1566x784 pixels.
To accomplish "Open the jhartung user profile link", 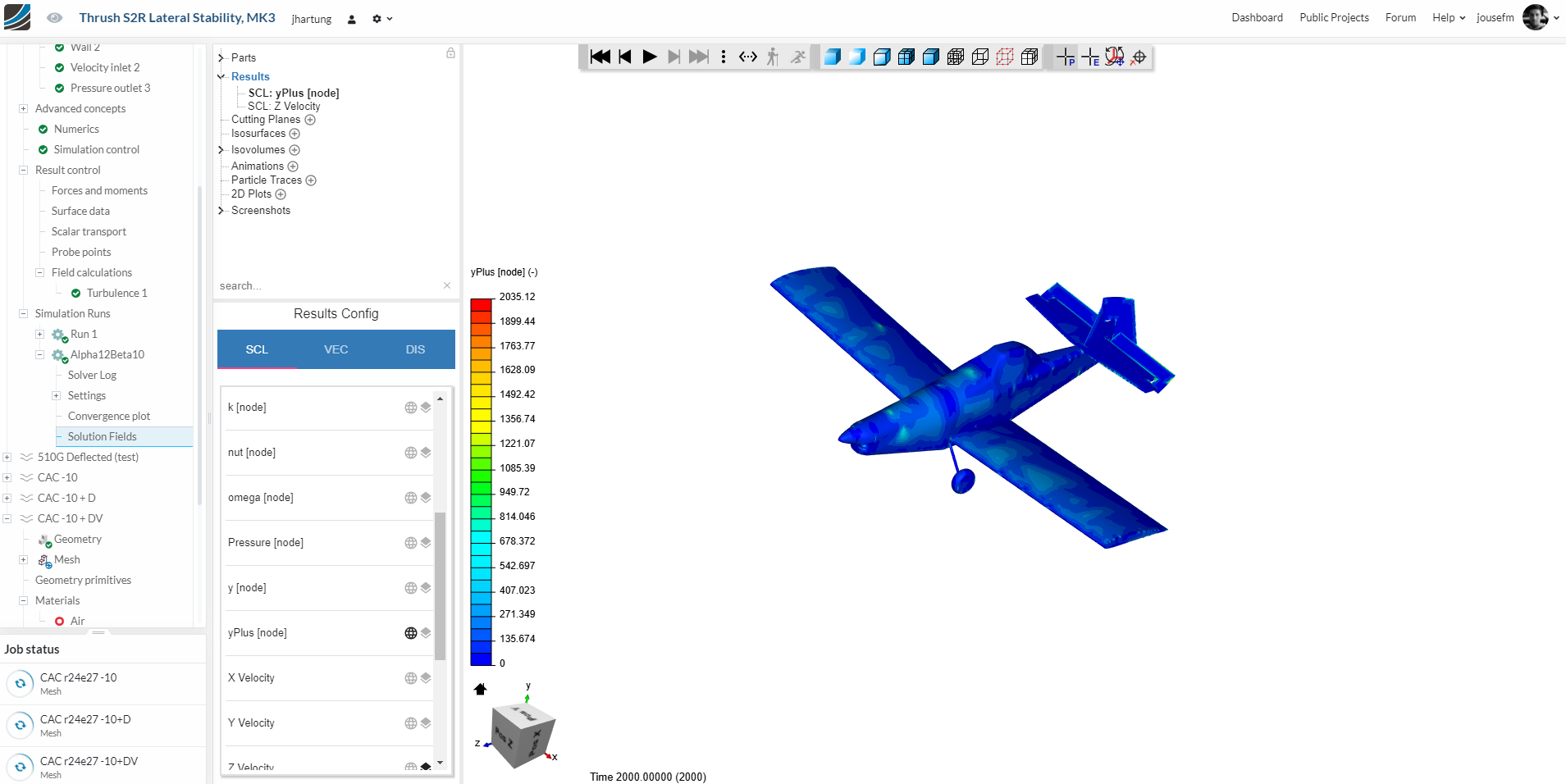I will [312, 19].
